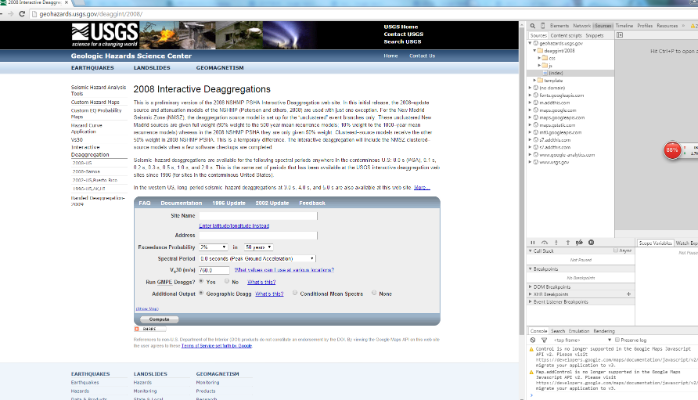
Task: Click the EARTHQUAKES top navigation link
Action: pos(93,68)
